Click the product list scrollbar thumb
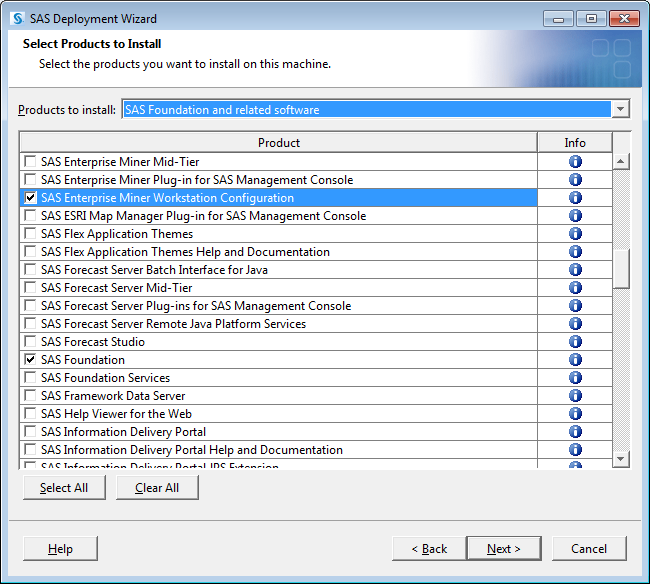The width and height of the screenshot is (650, 584). 621,268
